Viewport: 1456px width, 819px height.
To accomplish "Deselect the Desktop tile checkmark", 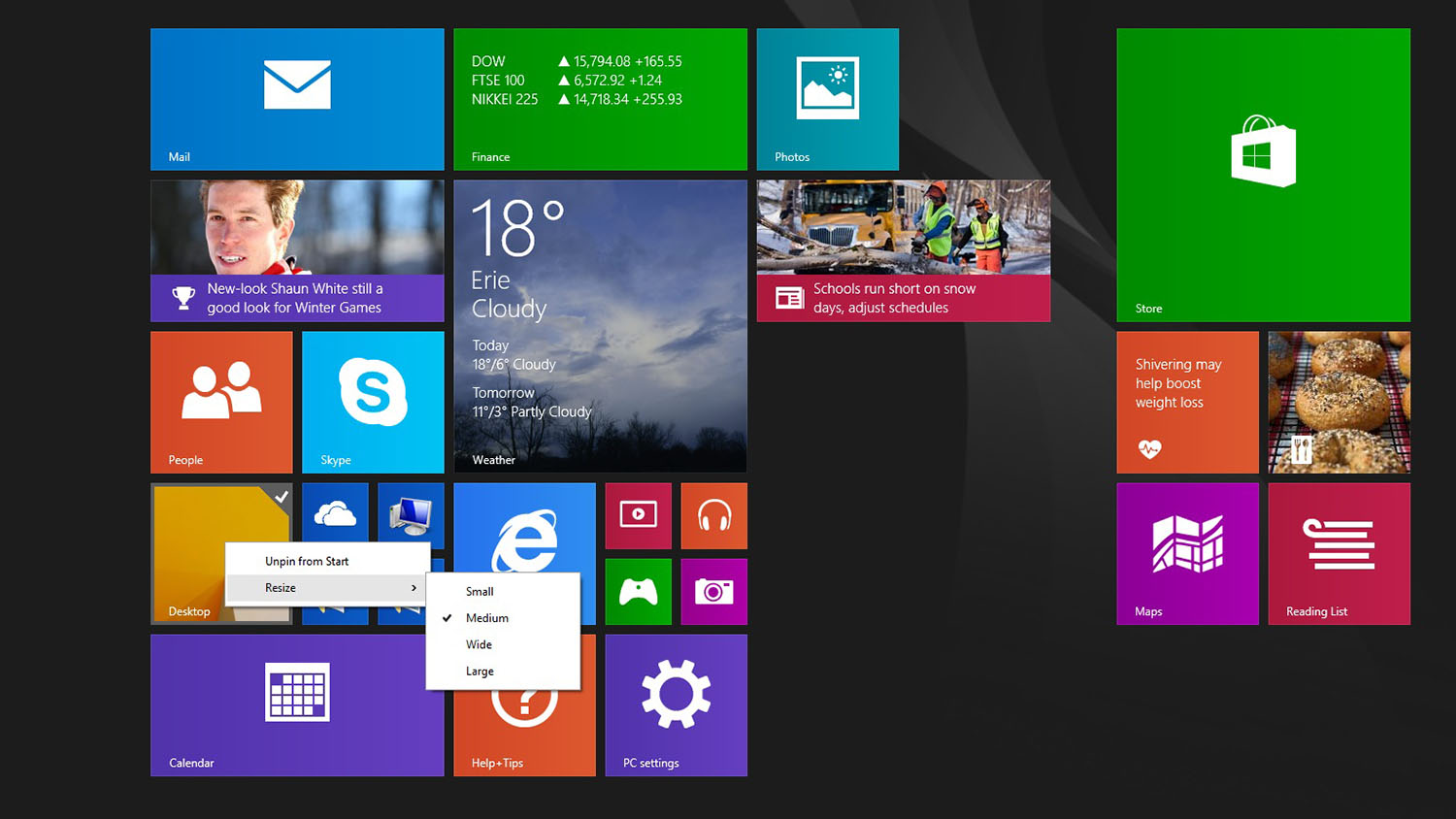I will (281, 497).
